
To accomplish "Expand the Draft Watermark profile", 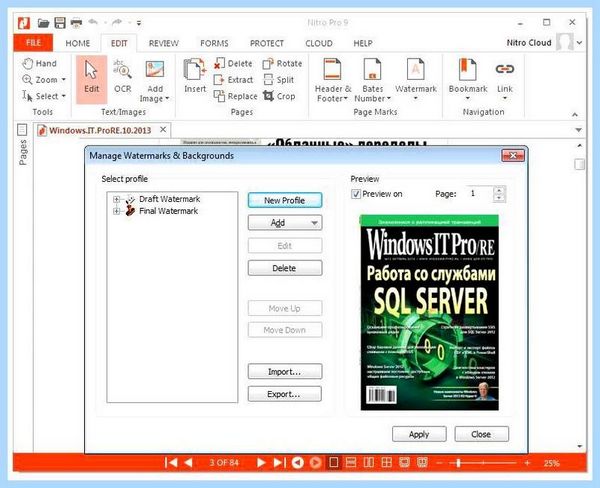I will click(x=116, y=199).
